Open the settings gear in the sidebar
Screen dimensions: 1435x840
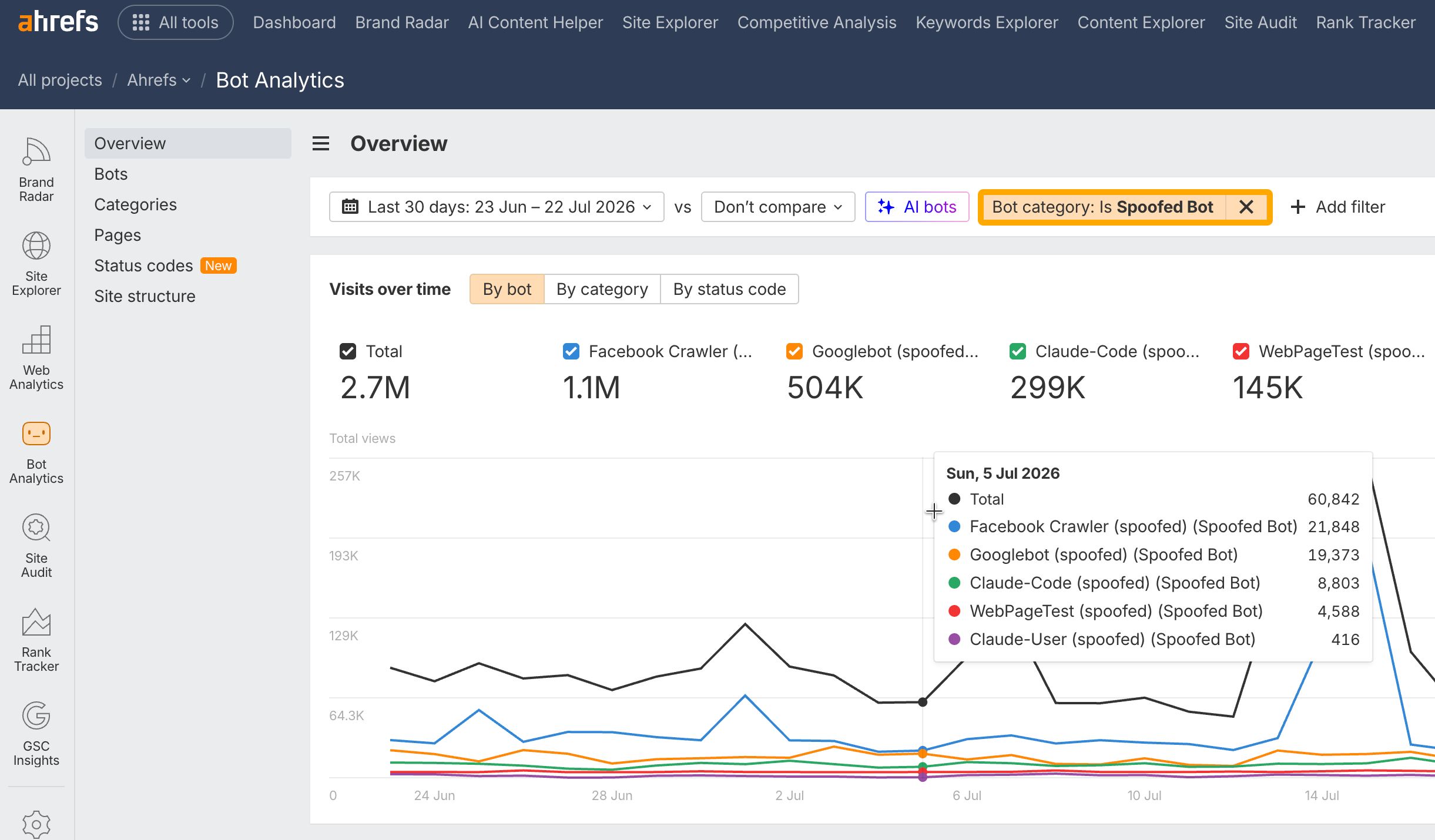tap(36, 824)
